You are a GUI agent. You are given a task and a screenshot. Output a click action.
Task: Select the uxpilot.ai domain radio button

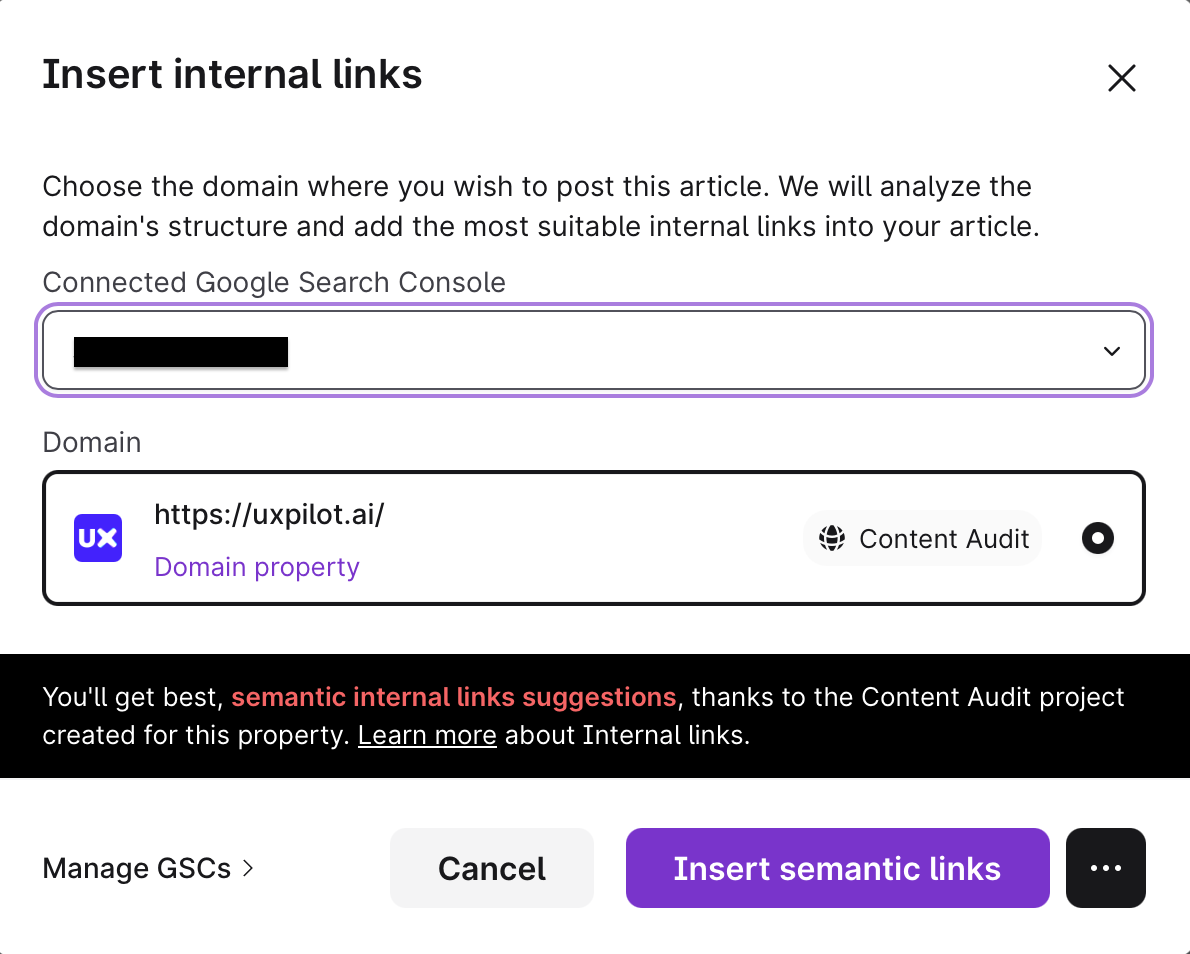(x=1097, y=538)
